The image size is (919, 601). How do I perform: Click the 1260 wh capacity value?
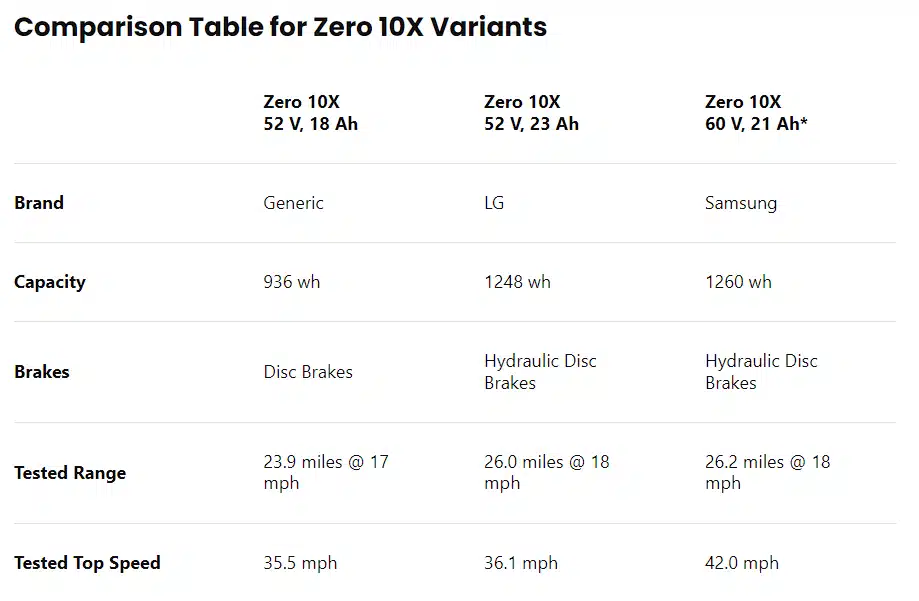tap(738, 282)
